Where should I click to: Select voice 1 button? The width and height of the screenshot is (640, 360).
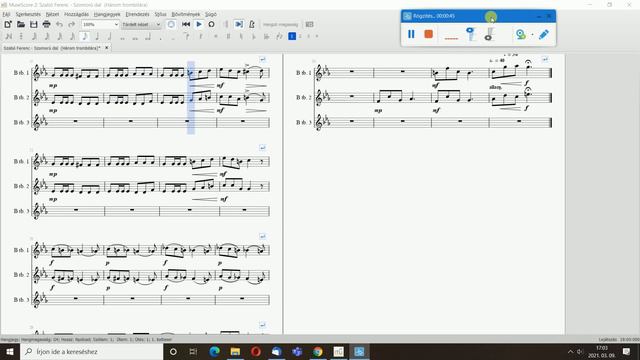point(292,36)
